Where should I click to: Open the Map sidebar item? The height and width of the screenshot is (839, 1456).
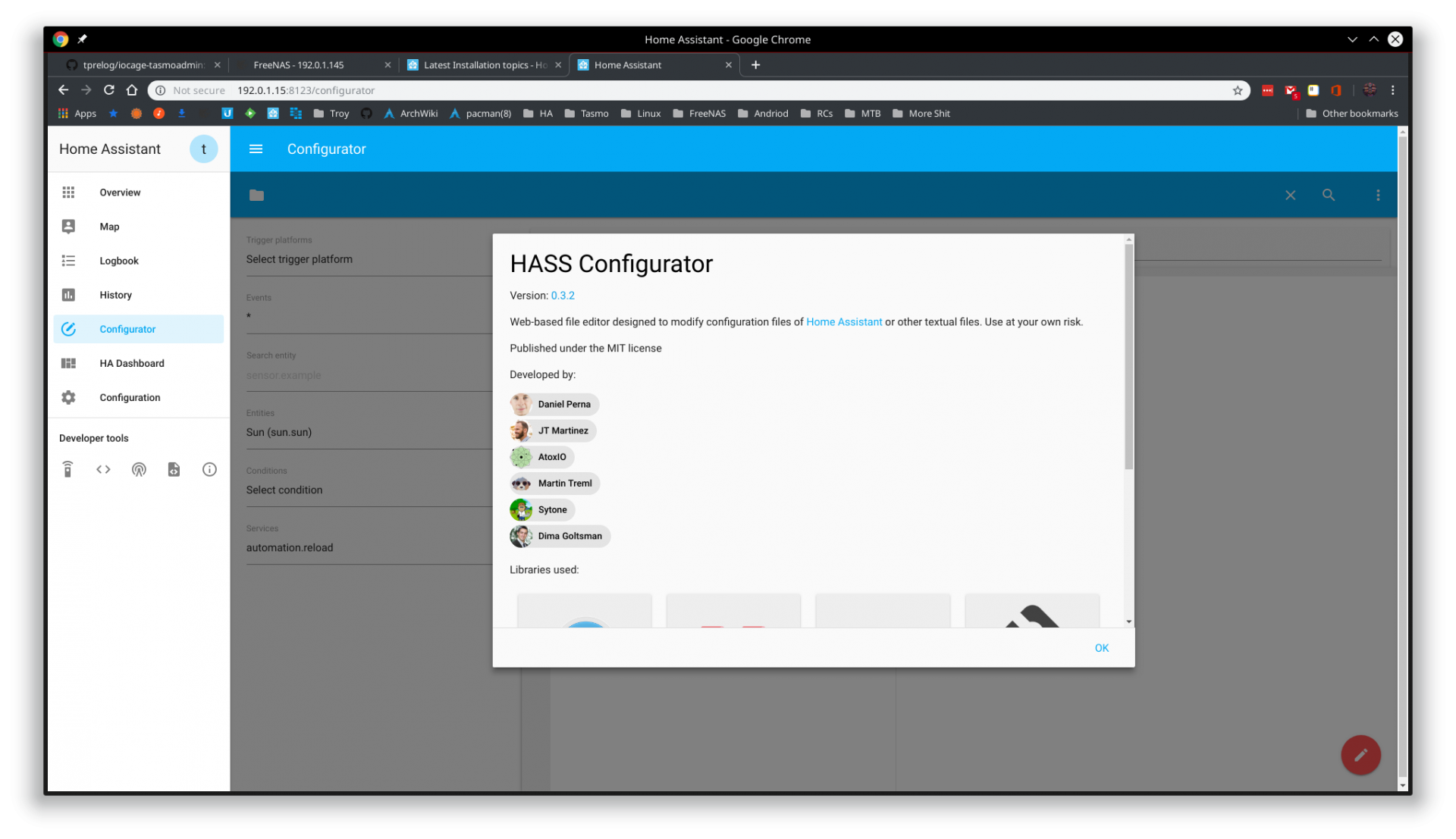click(x=138, y=227)
